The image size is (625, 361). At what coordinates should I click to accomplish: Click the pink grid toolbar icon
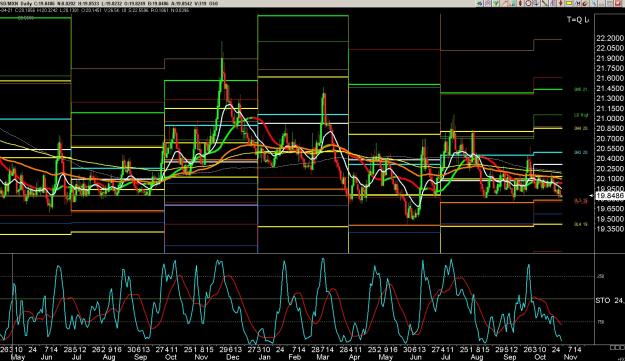pos(487,3)
